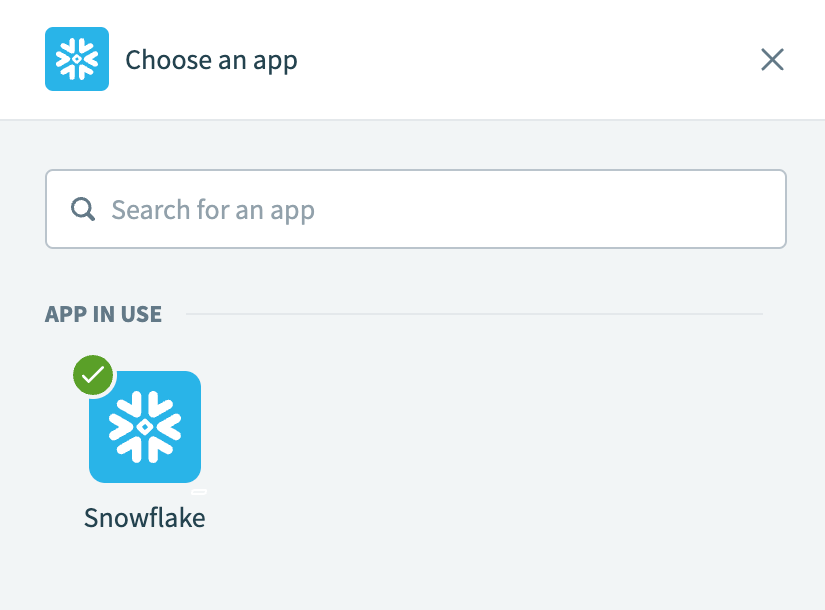Click the Snowflake label text

144,518
